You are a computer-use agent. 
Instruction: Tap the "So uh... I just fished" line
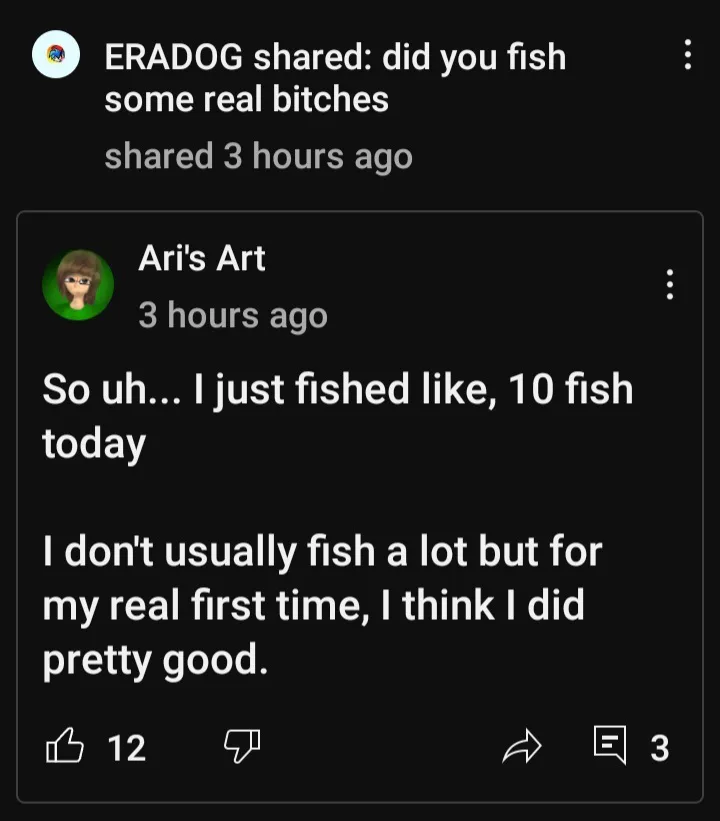pos(337,389)
